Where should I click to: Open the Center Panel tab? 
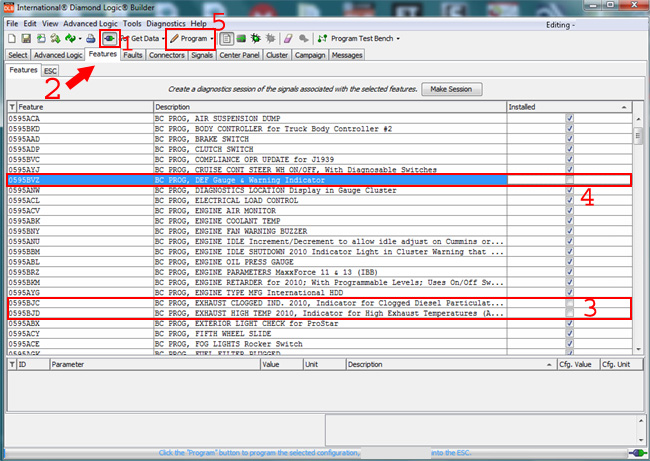tap(239, 55)
